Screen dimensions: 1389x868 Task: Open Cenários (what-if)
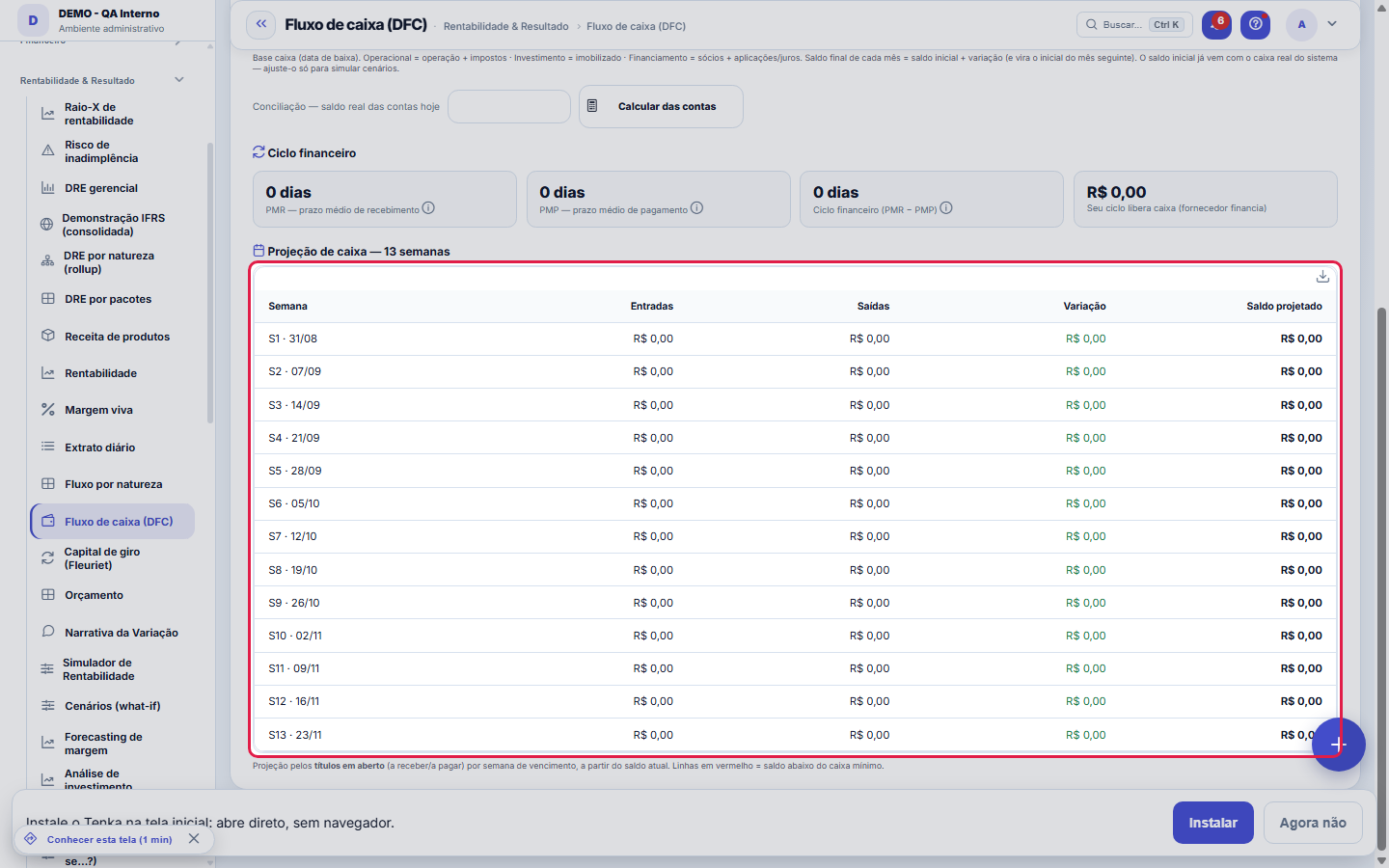coord(111,706)
